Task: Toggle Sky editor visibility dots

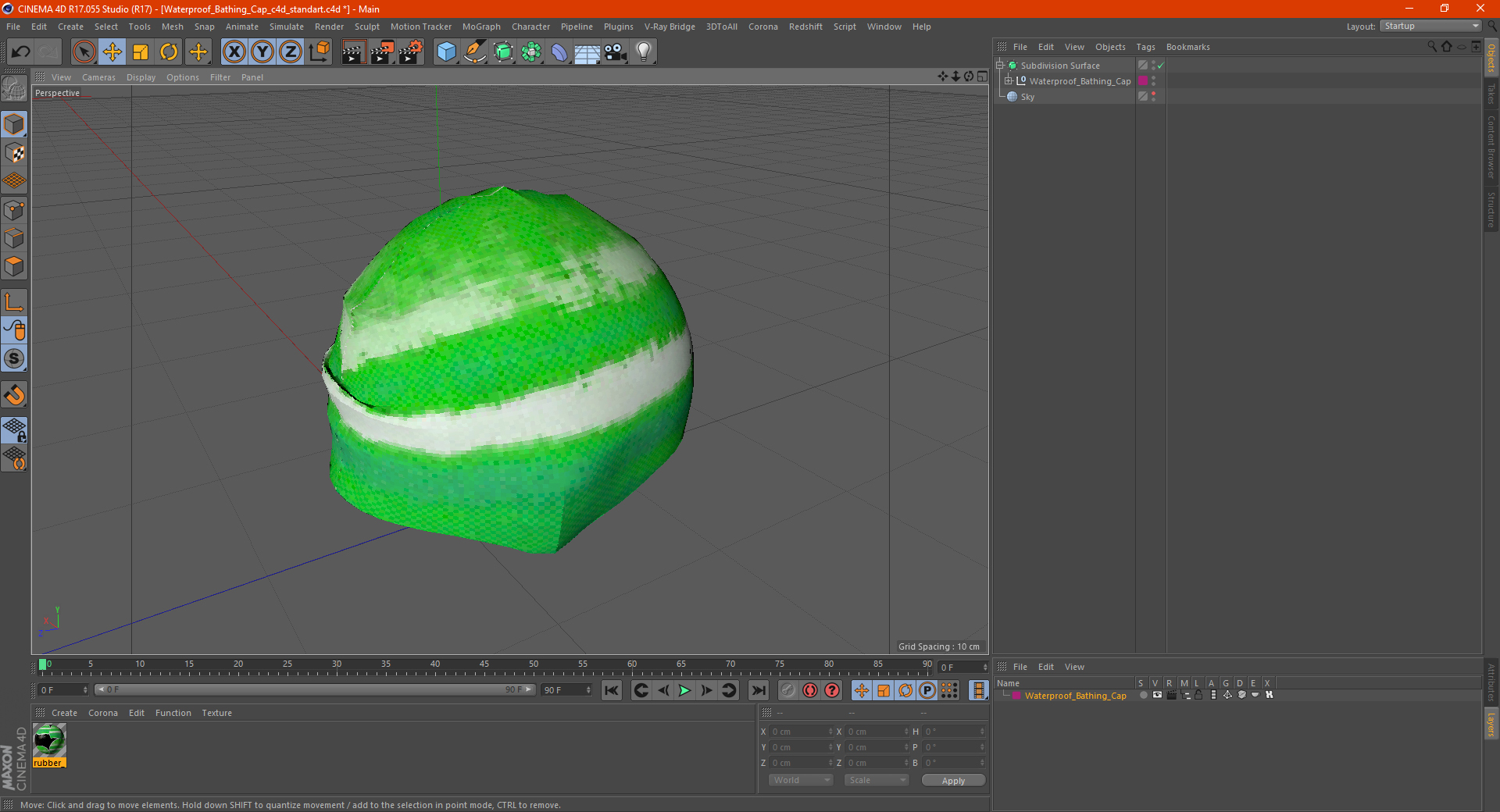Action: 1154,97
